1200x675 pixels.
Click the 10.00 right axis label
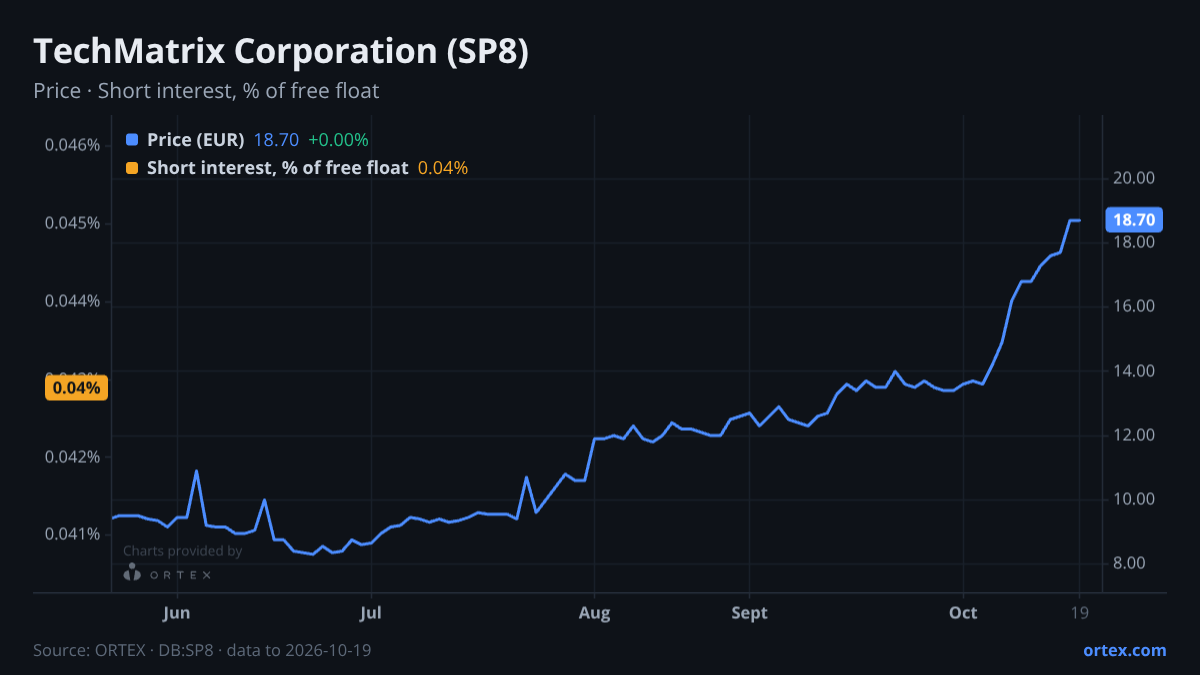[1134, 499]
